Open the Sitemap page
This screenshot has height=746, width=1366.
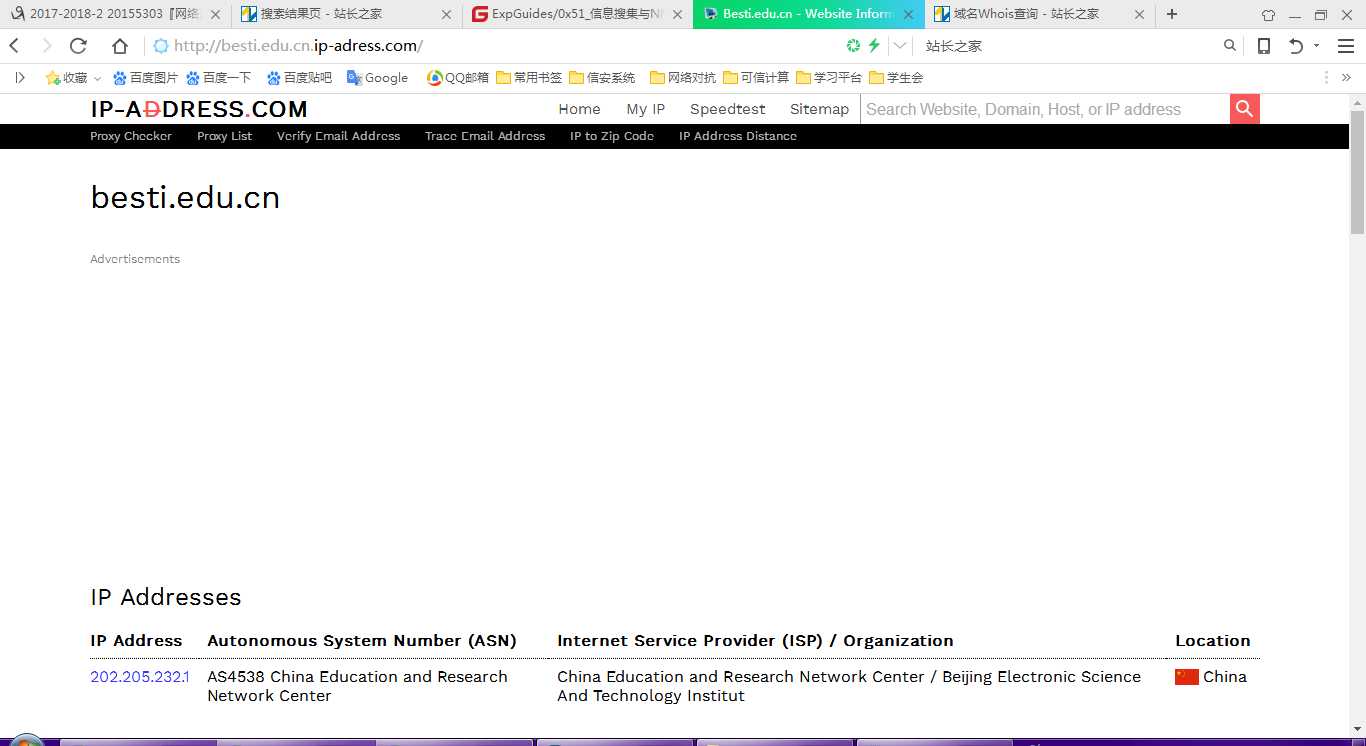coord(819,110)
